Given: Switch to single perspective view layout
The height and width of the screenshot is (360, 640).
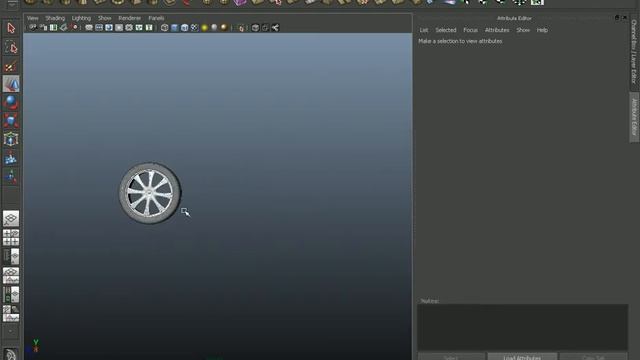Looking at the screenshot, I should click(11, 219).
